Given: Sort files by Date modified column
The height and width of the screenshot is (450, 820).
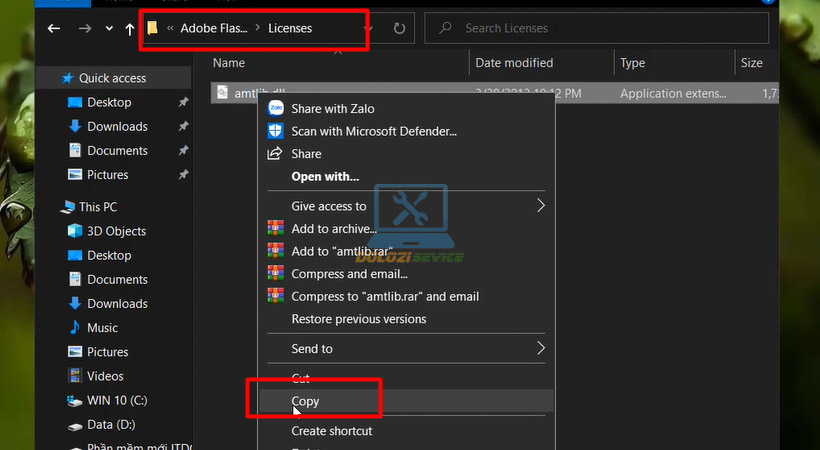Looking at the screenshot, I should click(516, 63).
